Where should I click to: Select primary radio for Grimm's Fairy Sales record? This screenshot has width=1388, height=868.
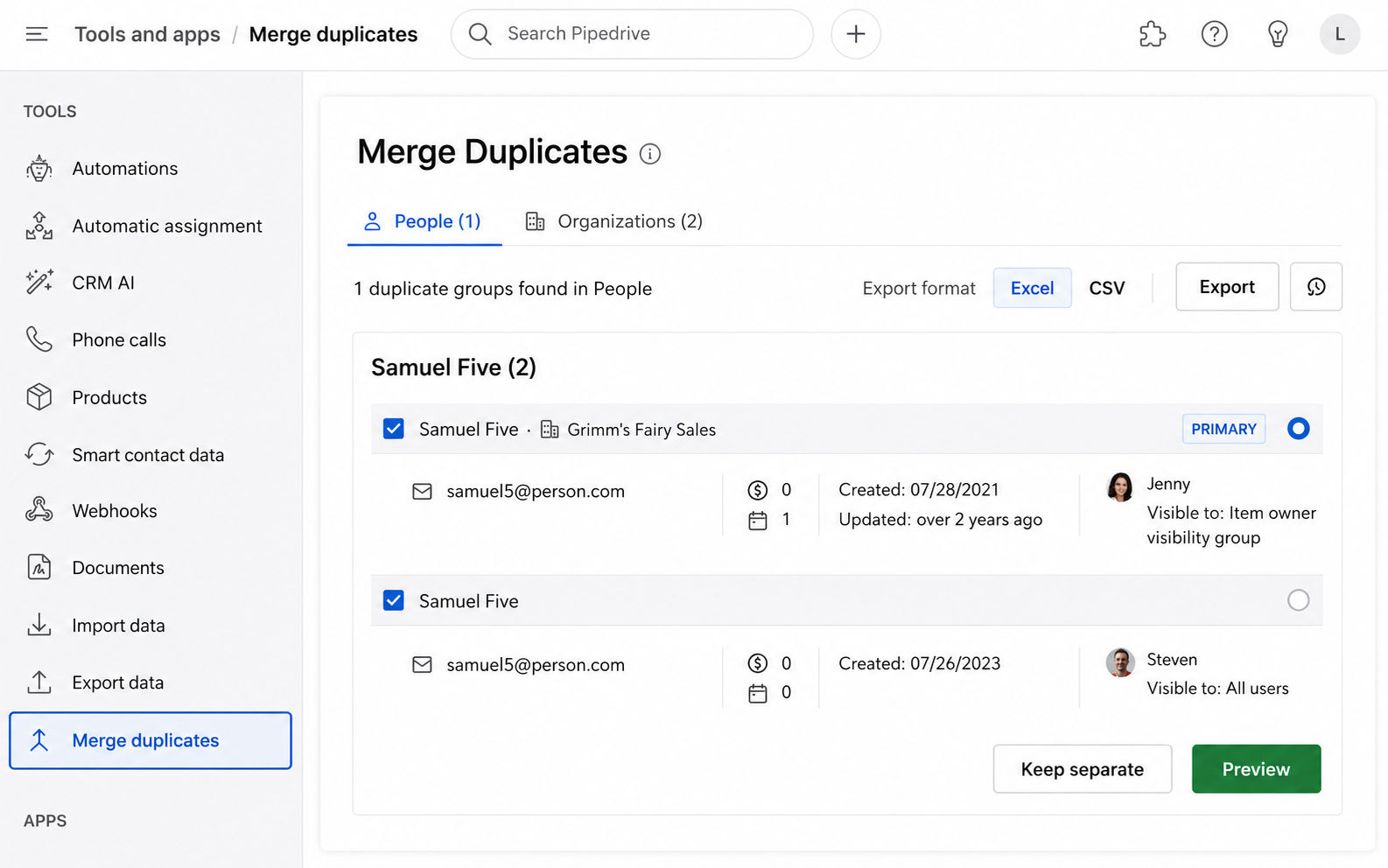coord(1299,429)
